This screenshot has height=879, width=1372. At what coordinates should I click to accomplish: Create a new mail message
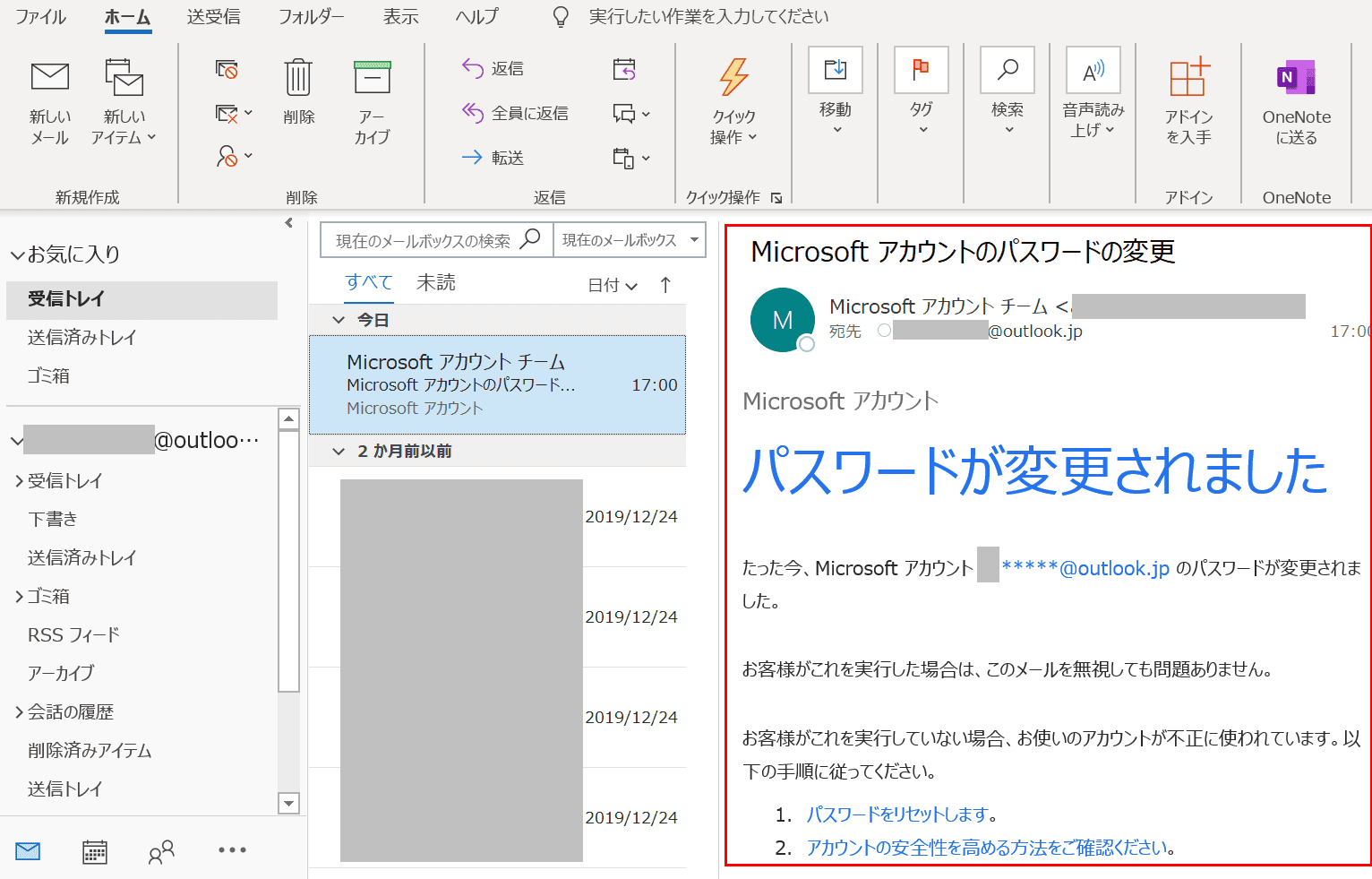click(50, 102)
